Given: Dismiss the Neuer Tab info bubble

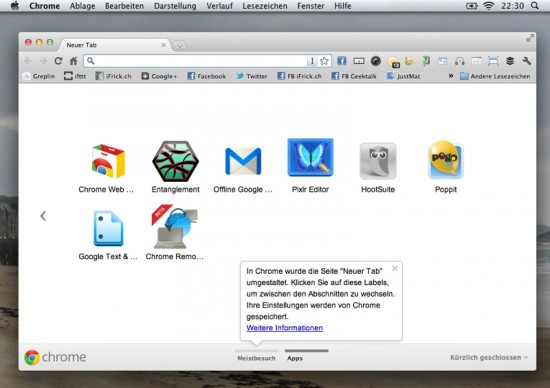Looking at the screenshot, I should pyautogui.click(x=395, y=268).
